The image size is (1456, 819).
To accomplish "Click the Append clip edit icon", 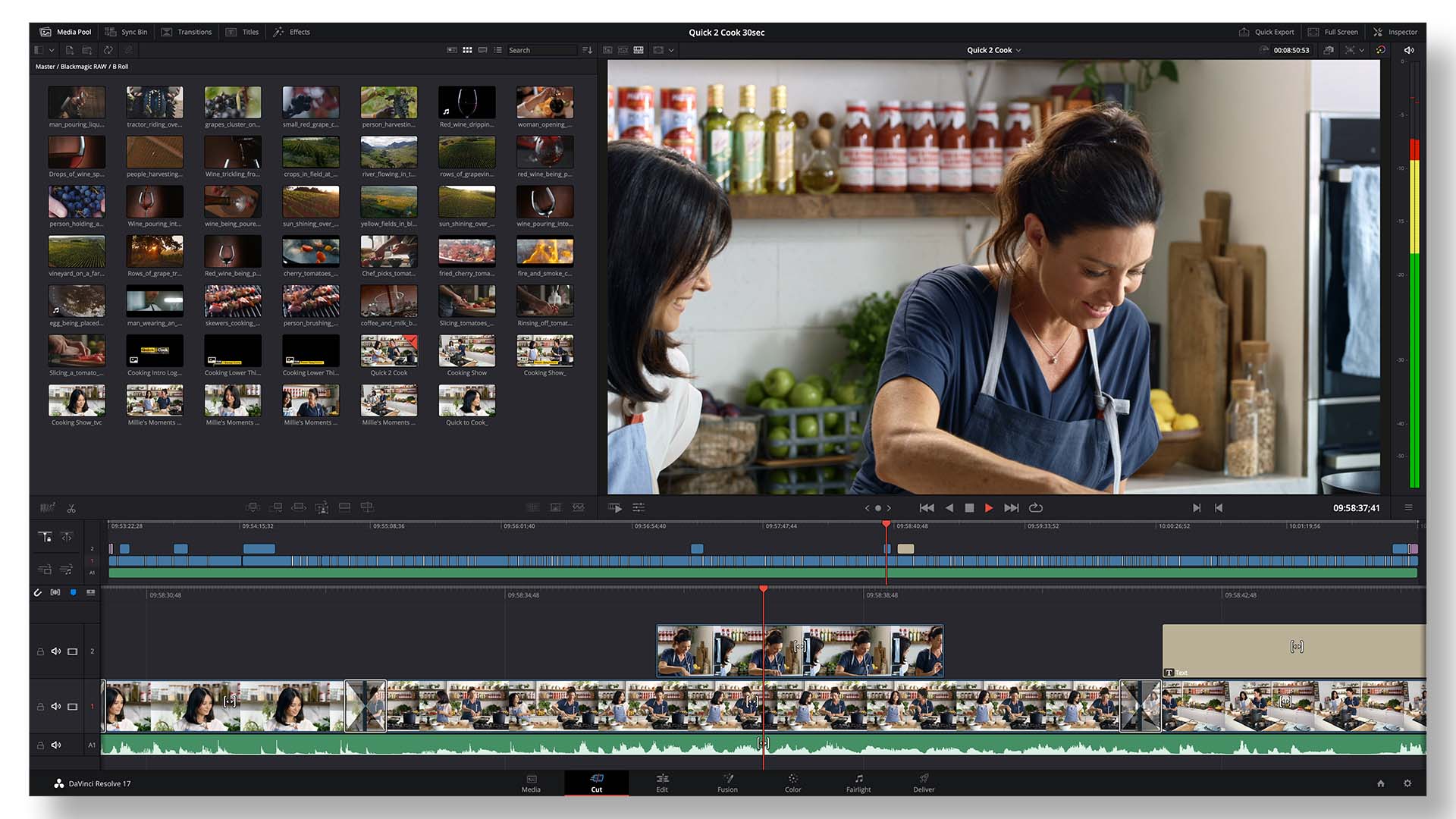I will [x=276, y=507].
